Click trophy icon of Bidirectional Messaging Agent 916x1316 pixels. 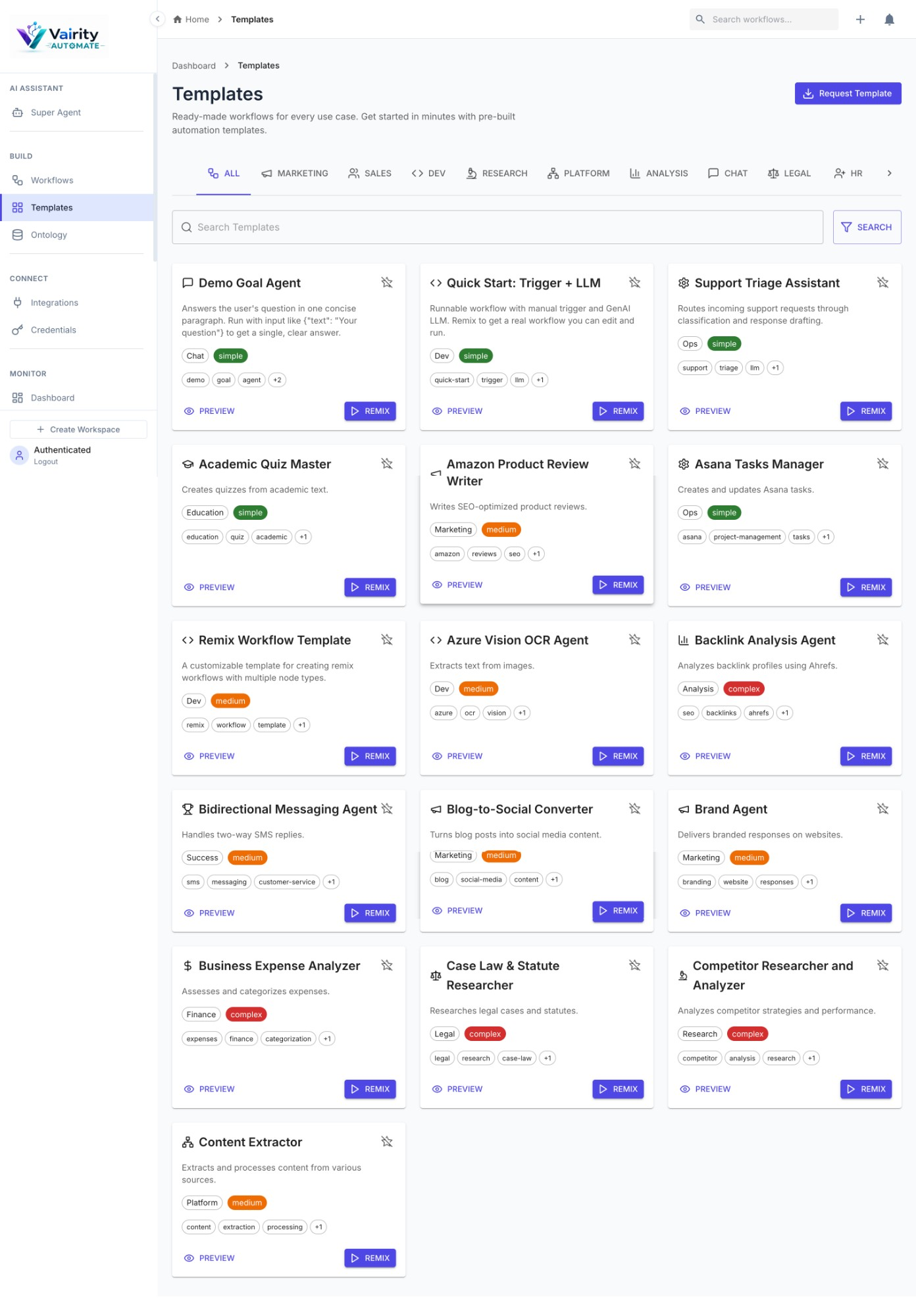click(188, 809)
